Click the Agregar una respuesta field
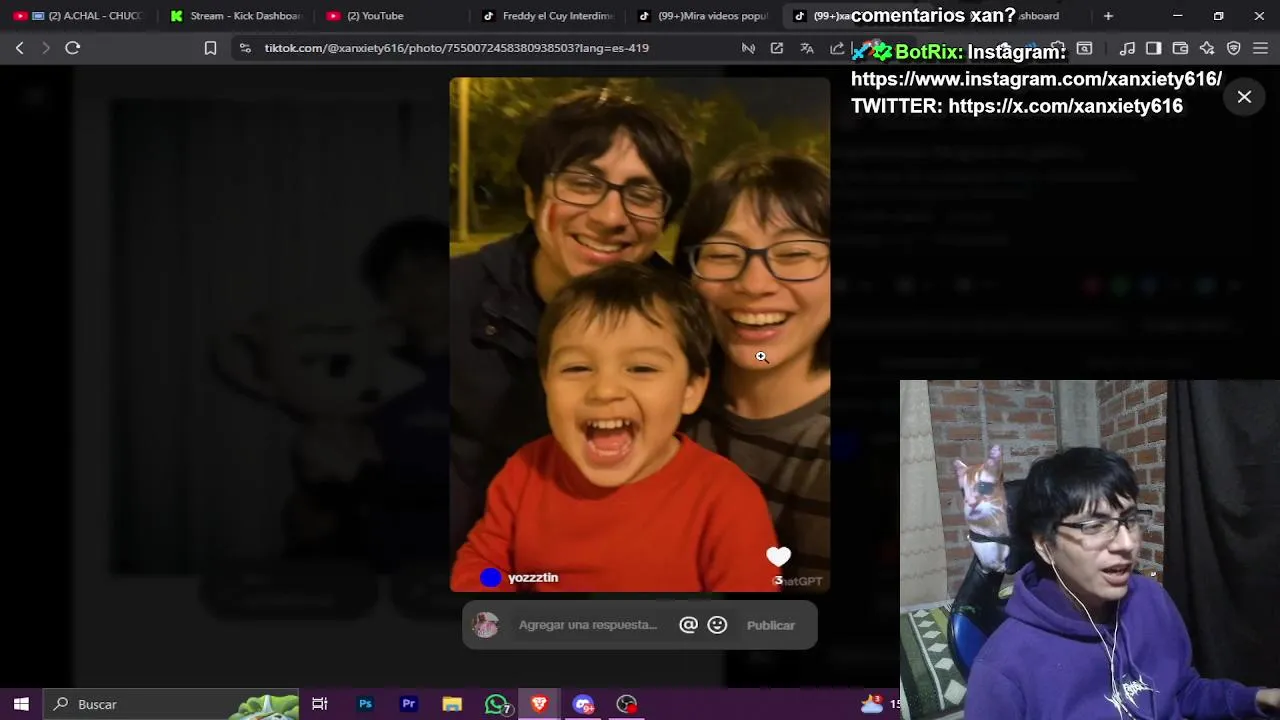This screenshot has height=720, width=1280. click(x=588, y=625)
